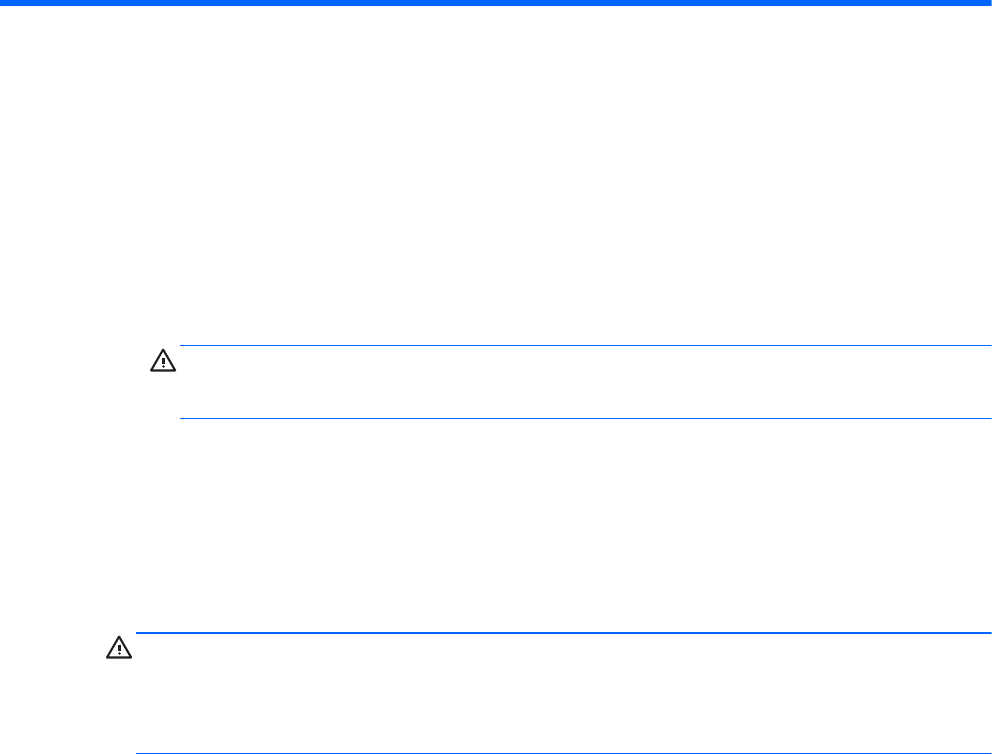
Task: Click the gray rule closing the lower warning note
Action: pos(562,752)
